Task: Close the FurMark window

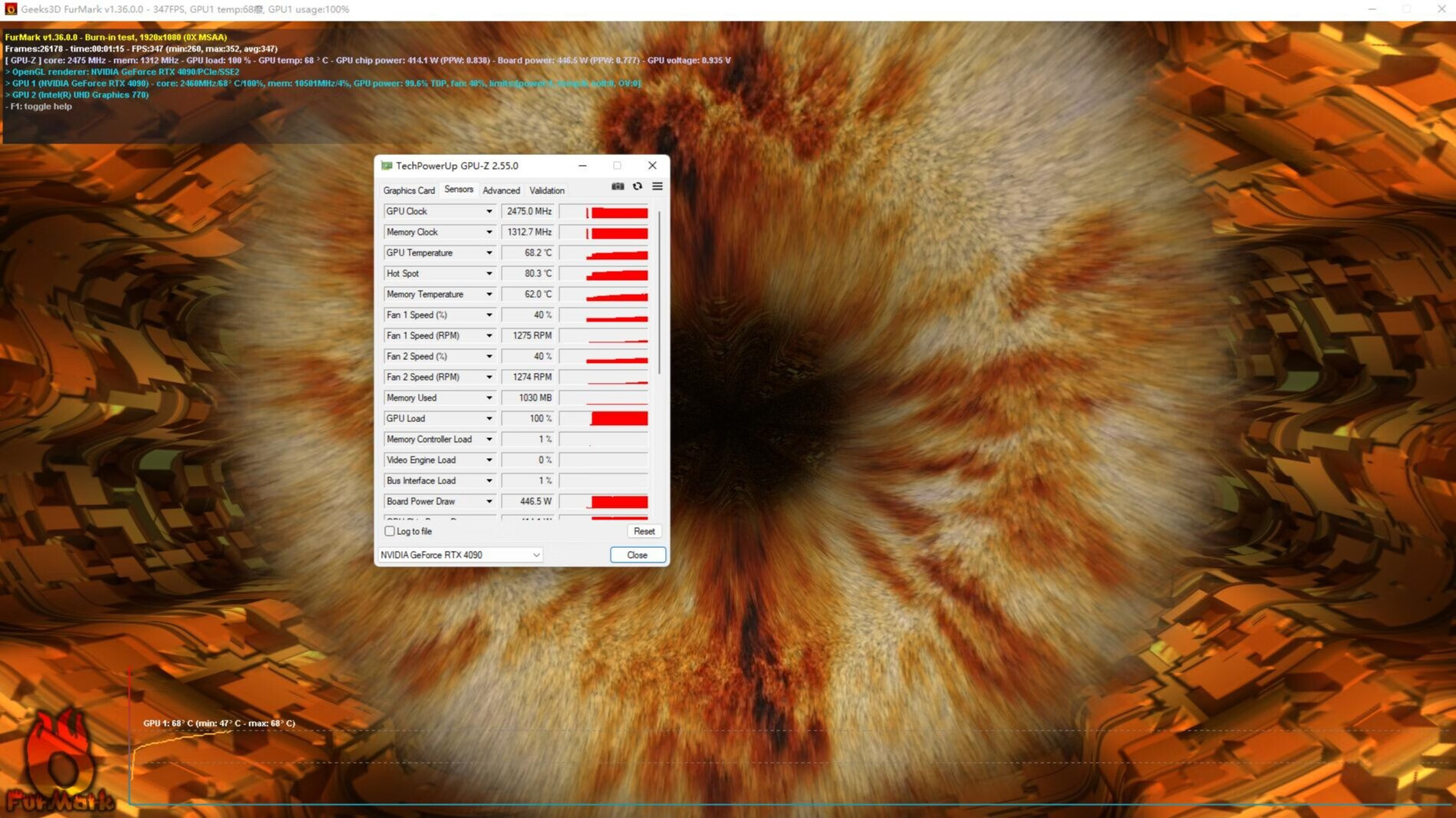Action: click(x=1441, y=9)
